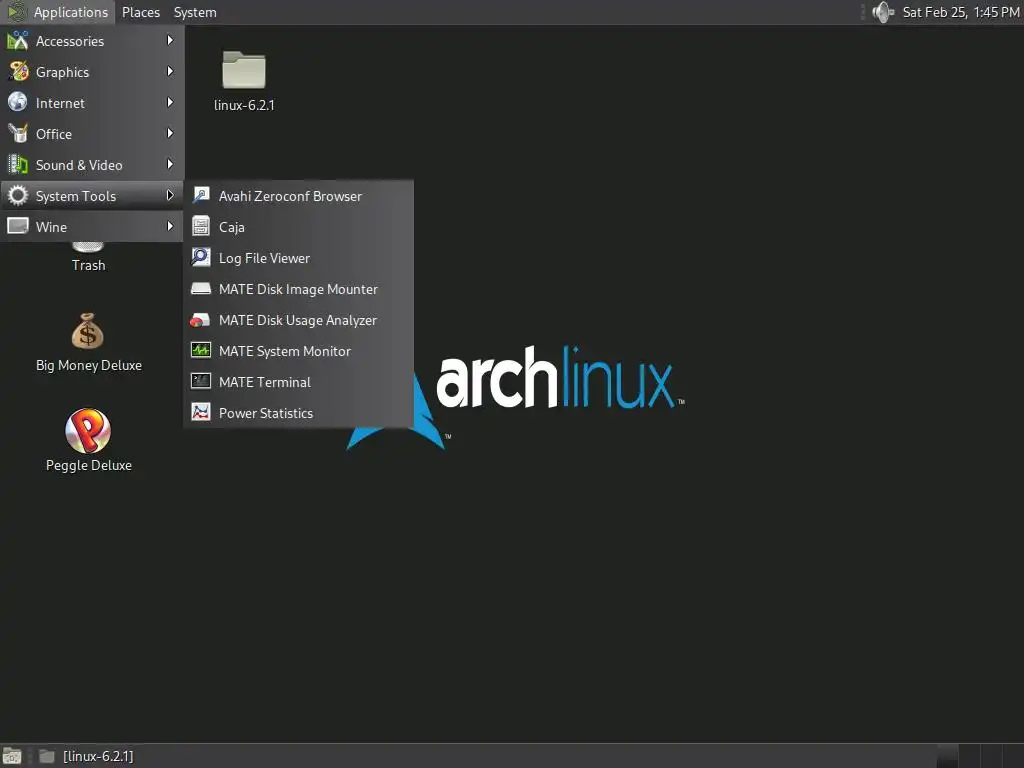Image resolution: width=1024 pixels, height=768 pixels.
Task: Select the linux-6.2.1 desktop folder icon
Action: pyautogui.click(x=244, y=69)
